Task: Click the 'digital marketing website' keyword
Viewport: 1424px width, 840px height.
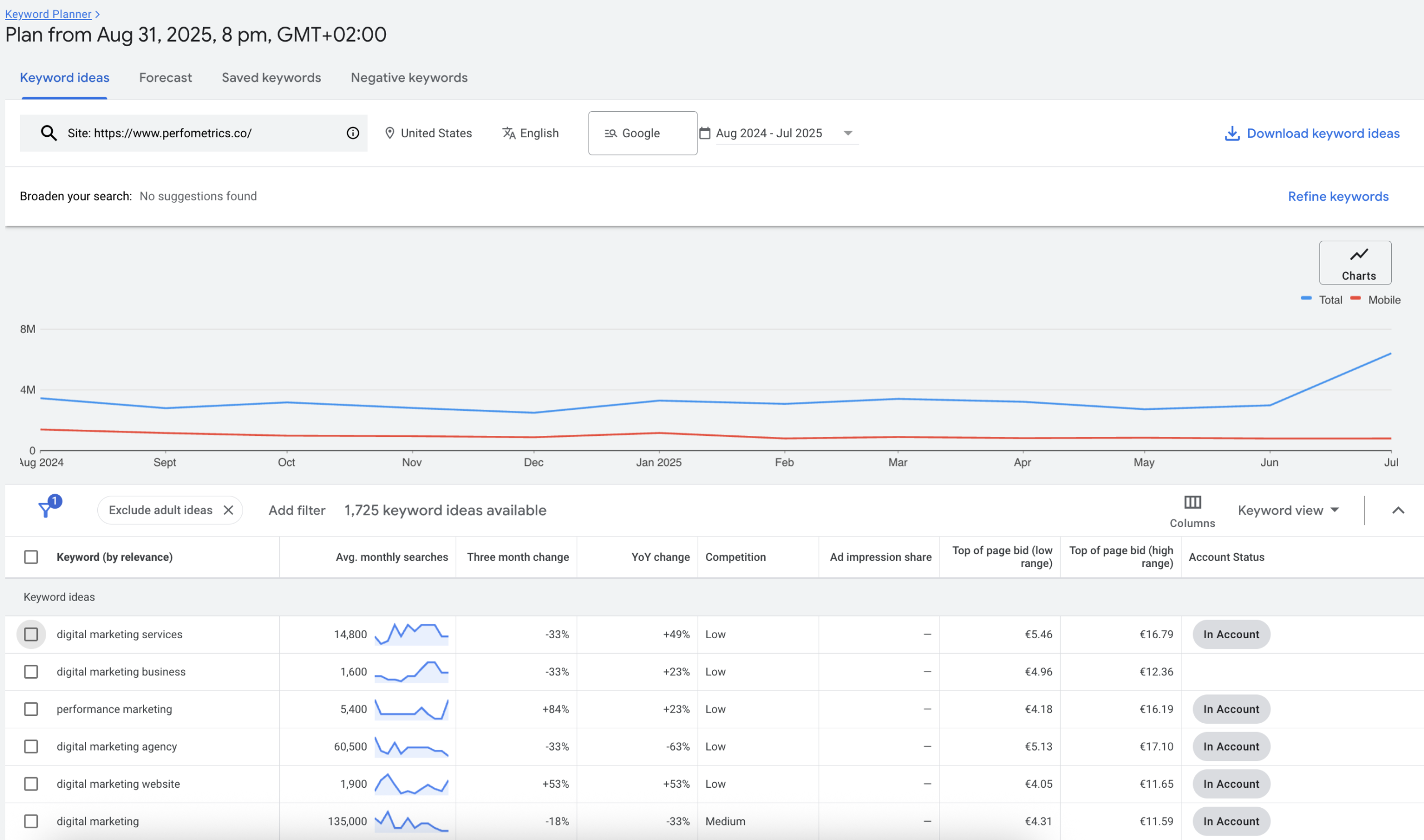Action: click(118, 783)
